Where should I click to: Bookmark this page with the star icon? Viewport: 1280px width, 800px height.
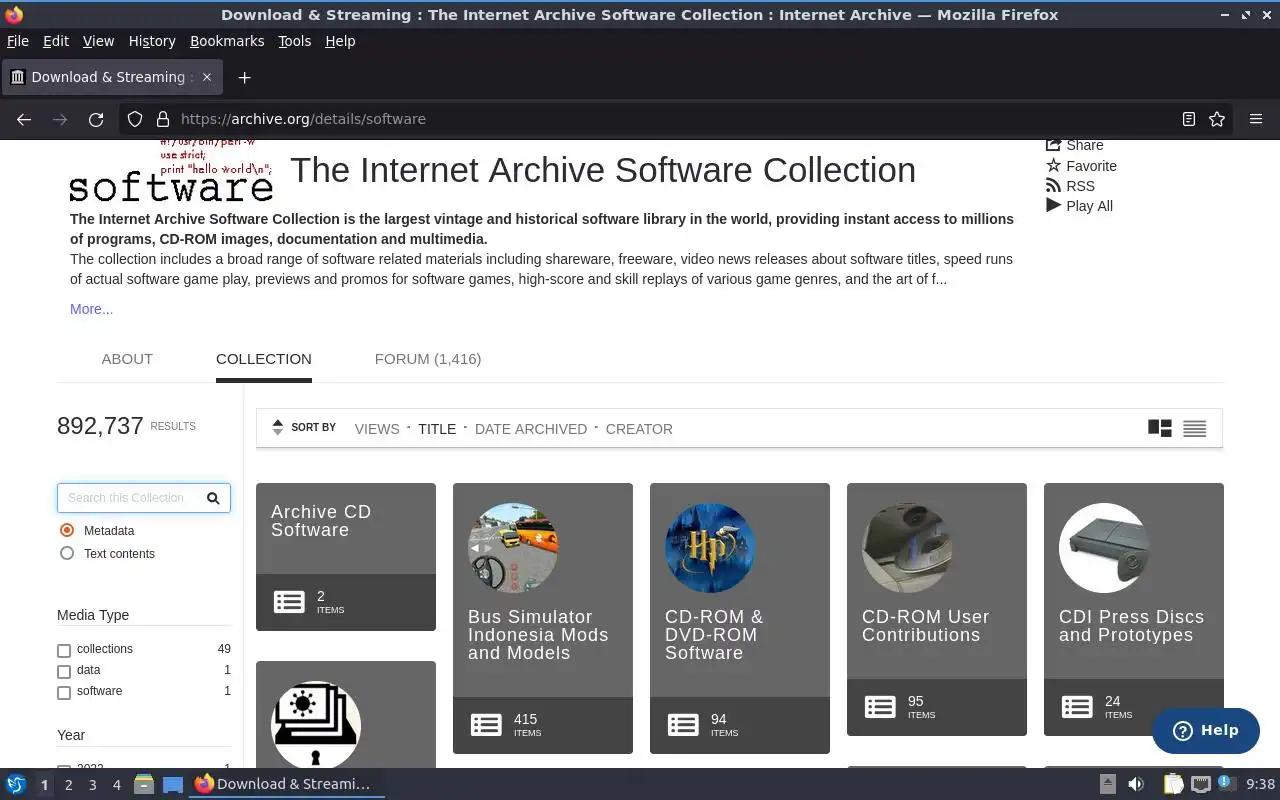[1217, 119]
